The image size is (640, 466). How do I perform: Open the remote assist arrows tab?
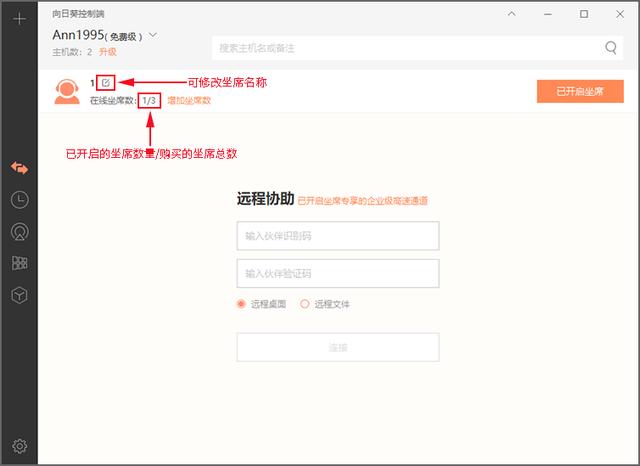(19, 168)
